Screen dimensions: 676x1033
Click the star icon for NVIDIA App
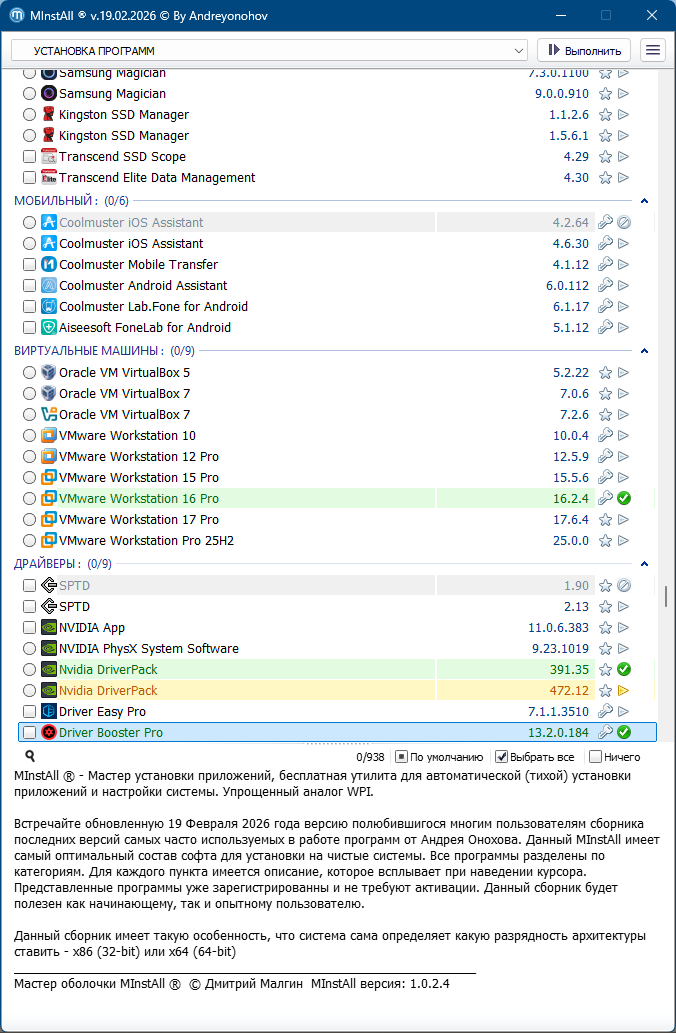[x=605, y=628]
